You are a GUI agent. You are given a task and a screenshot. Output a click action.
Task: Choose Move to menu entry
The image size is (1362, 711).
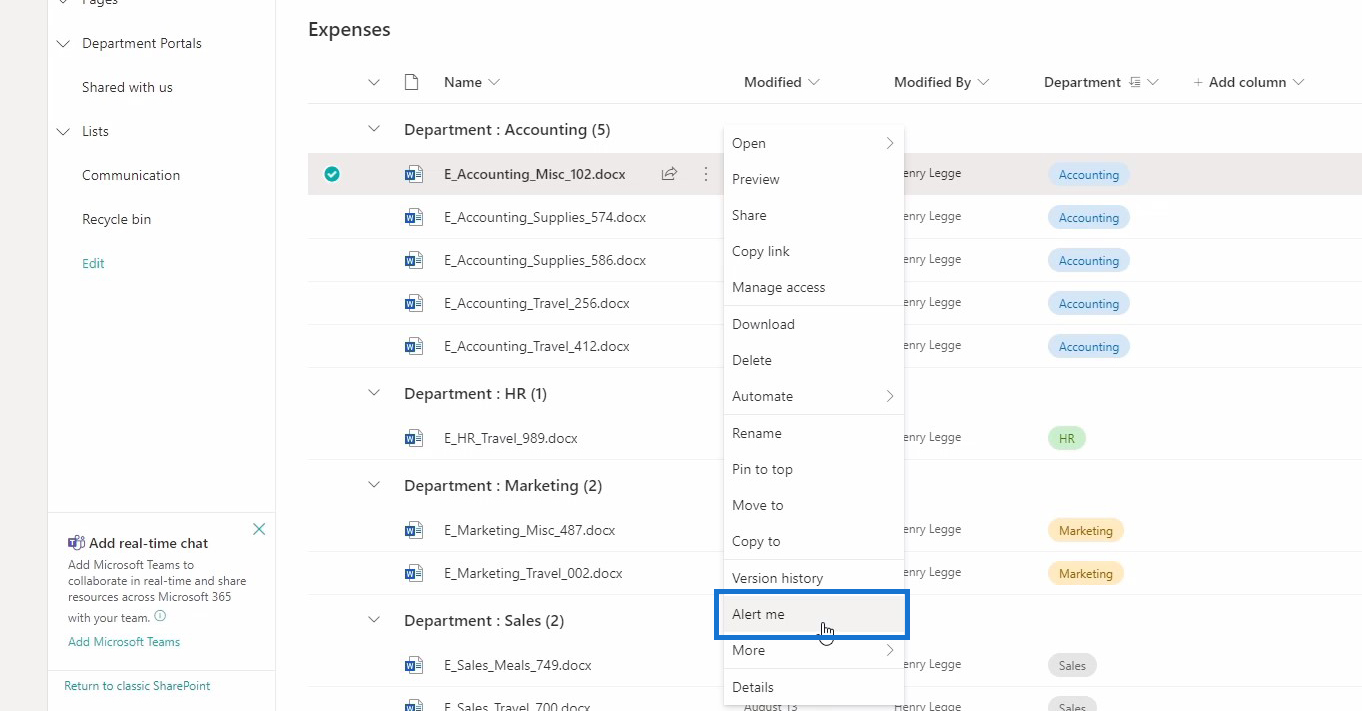point(814,505)
